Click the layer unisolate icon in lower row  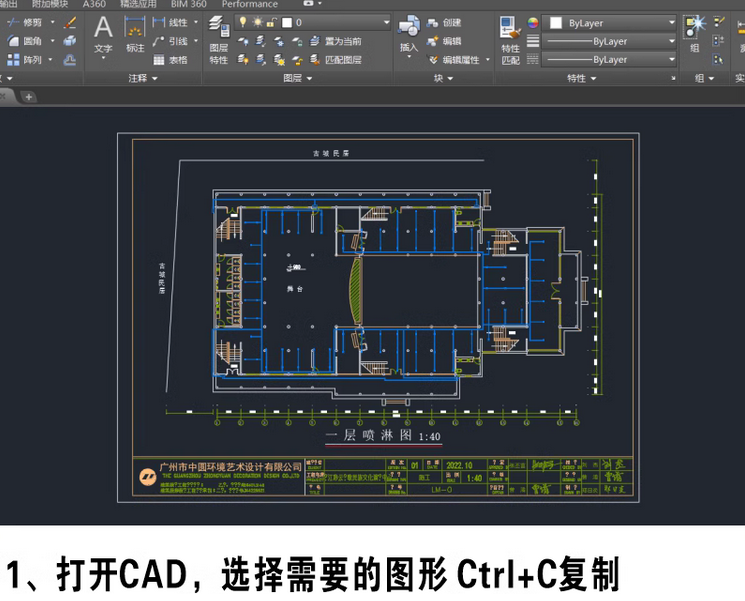[x=261, y=60]
